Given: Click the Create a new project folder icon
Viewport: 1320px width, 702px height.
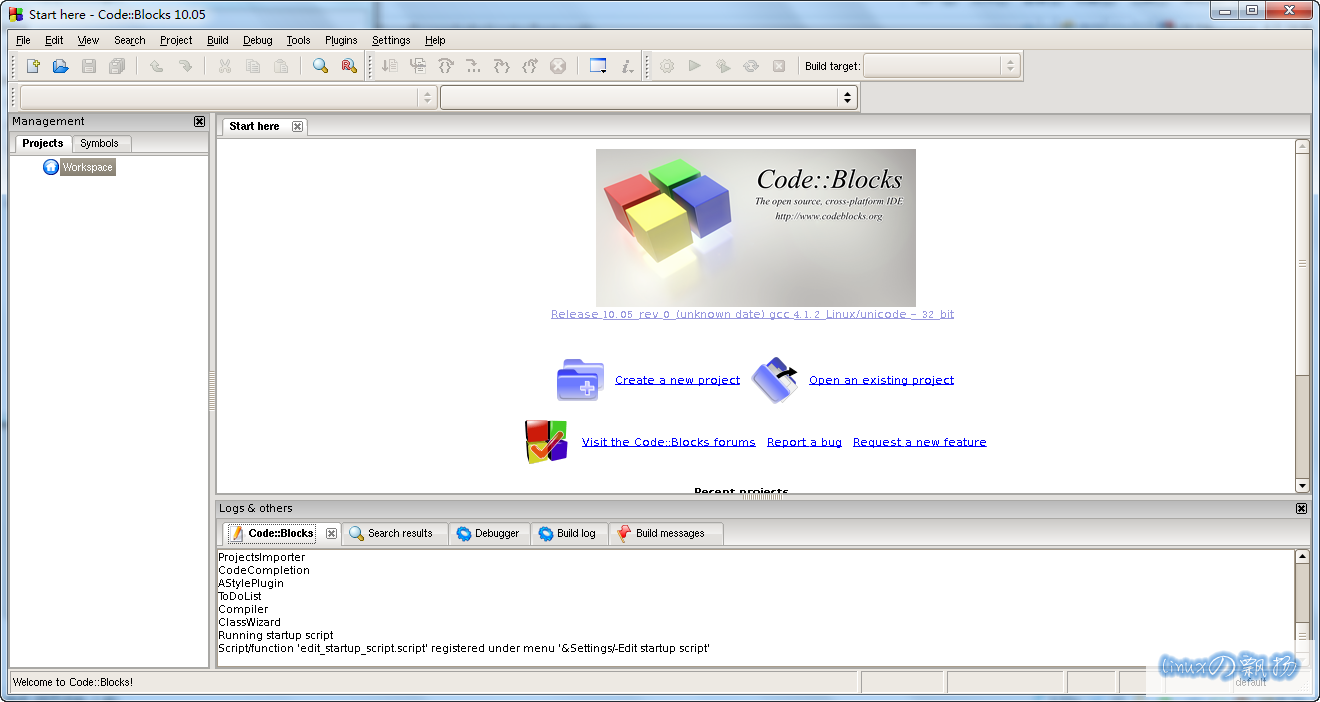Looking at the screenshot, I should [x=580, y=380].
